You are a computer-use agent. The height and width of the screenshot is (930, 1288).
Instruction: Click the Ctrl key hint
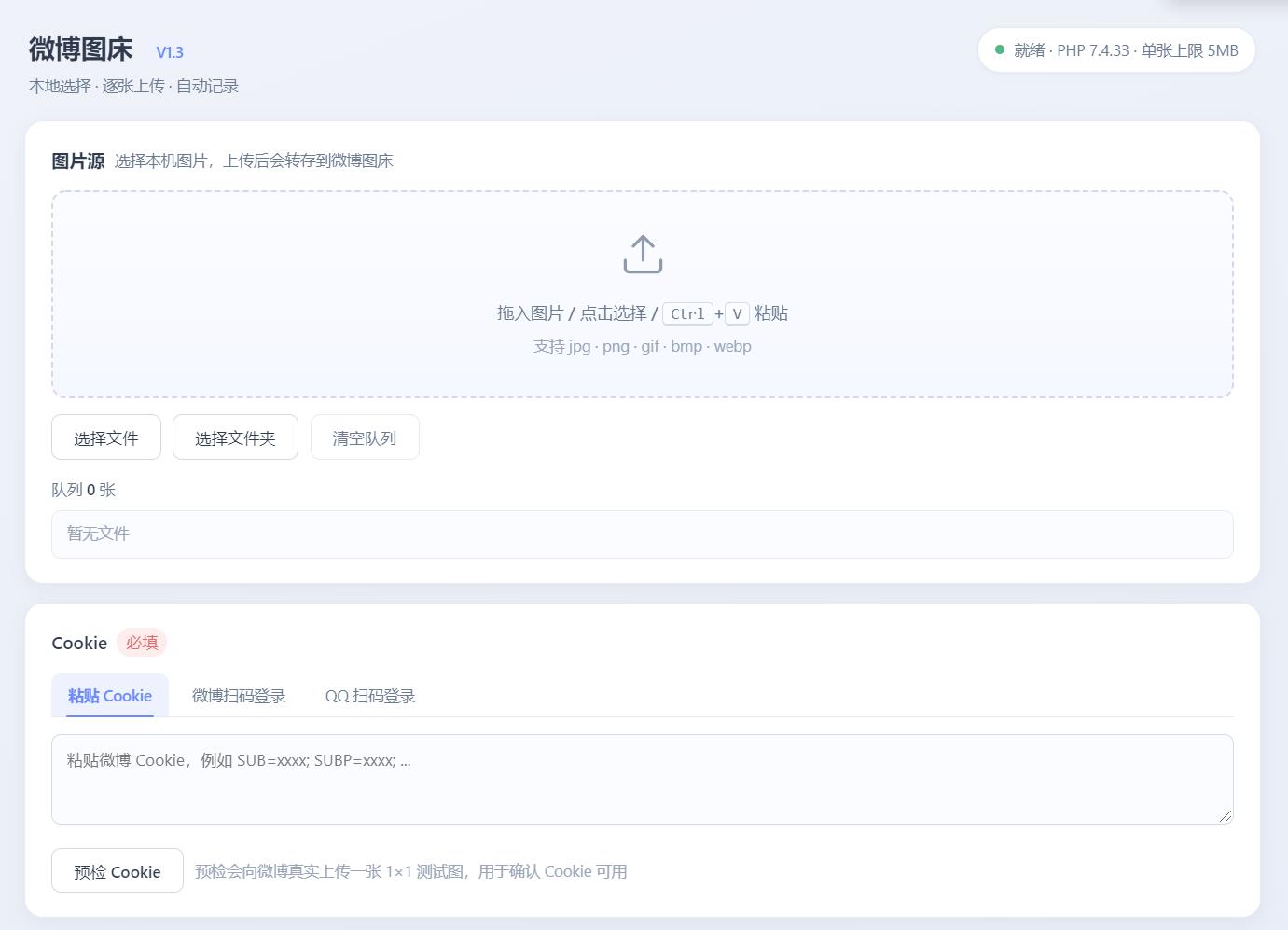coord(687,313)
